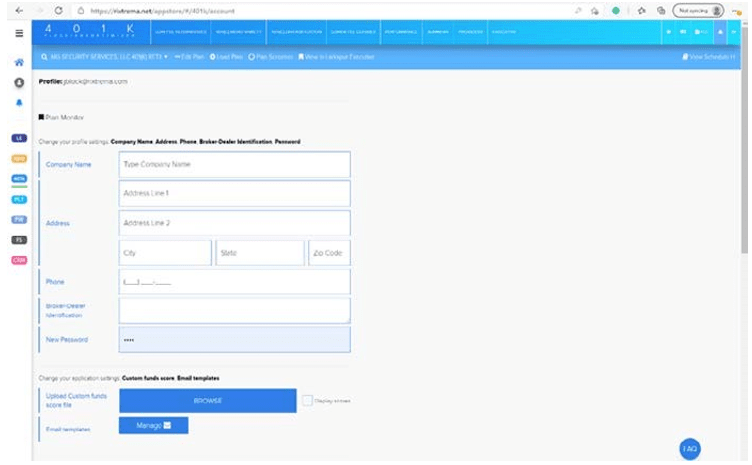This screenshot has height=465, width=752.
Task: Select the pink CRM sidebar badge
Action: pos(19,260)
